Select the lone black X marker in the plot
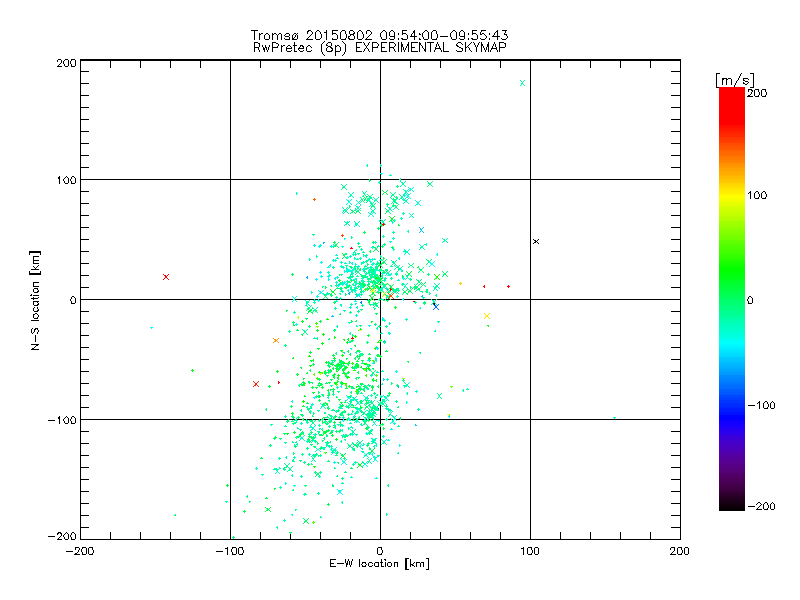Image resolution: width=800 pixels, height=600 pixels. tap(536, 241)
